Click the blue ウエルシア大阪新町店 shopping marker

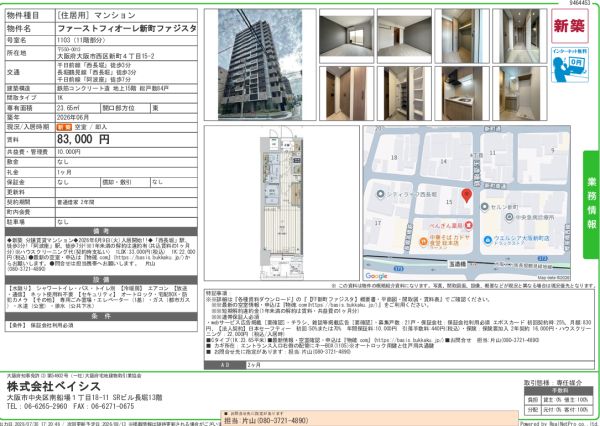[488, 240]
